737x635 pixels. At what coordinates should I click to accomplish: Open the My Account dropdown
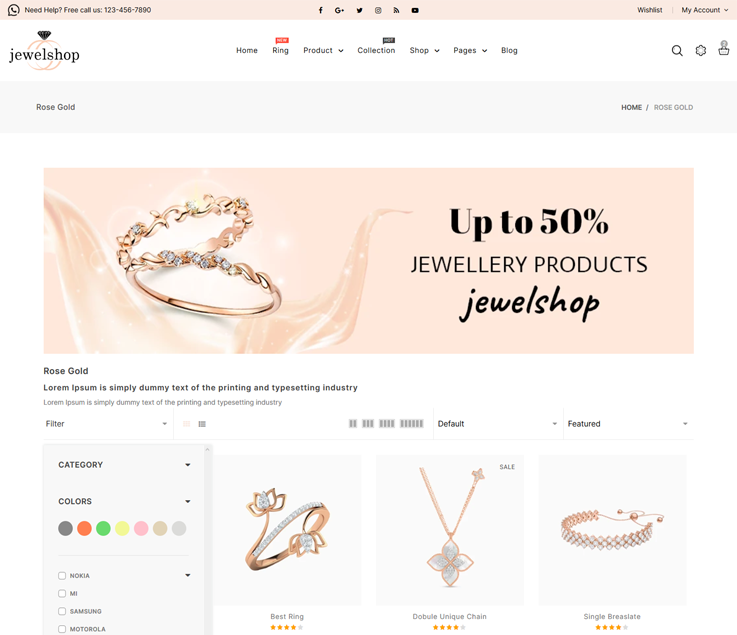point(705,10)
